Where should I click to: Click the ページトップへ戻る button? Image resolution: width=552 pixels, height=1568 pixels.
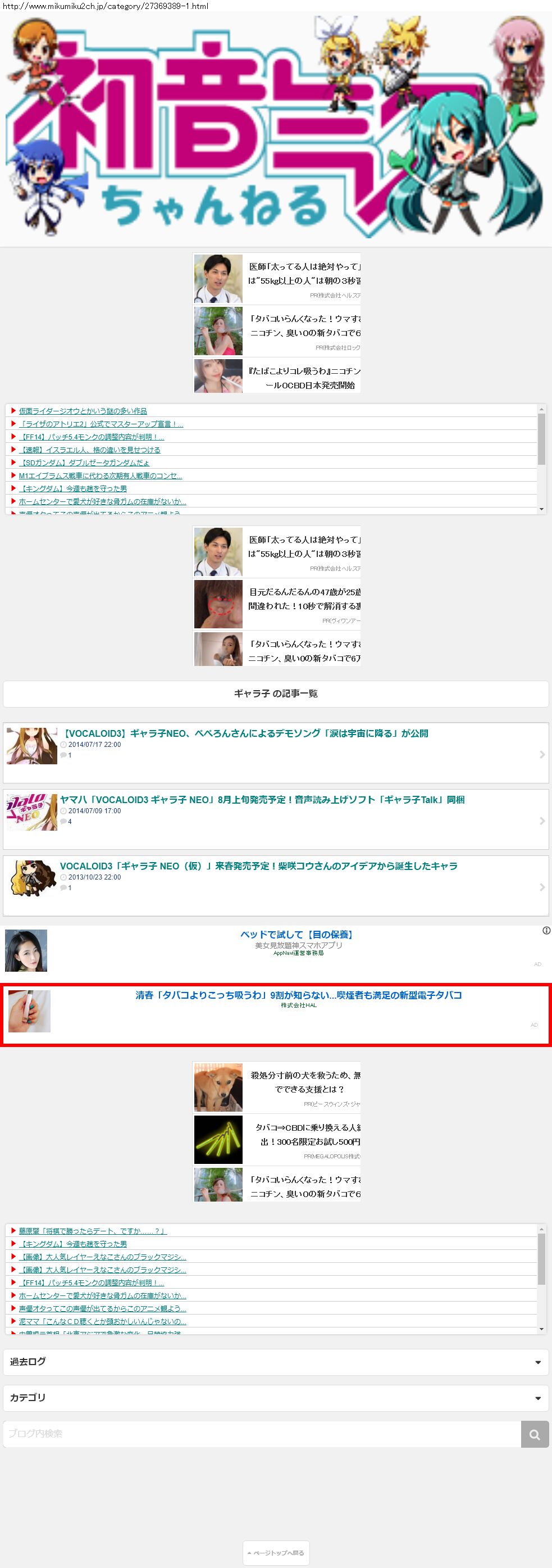tap(276, 1552)
